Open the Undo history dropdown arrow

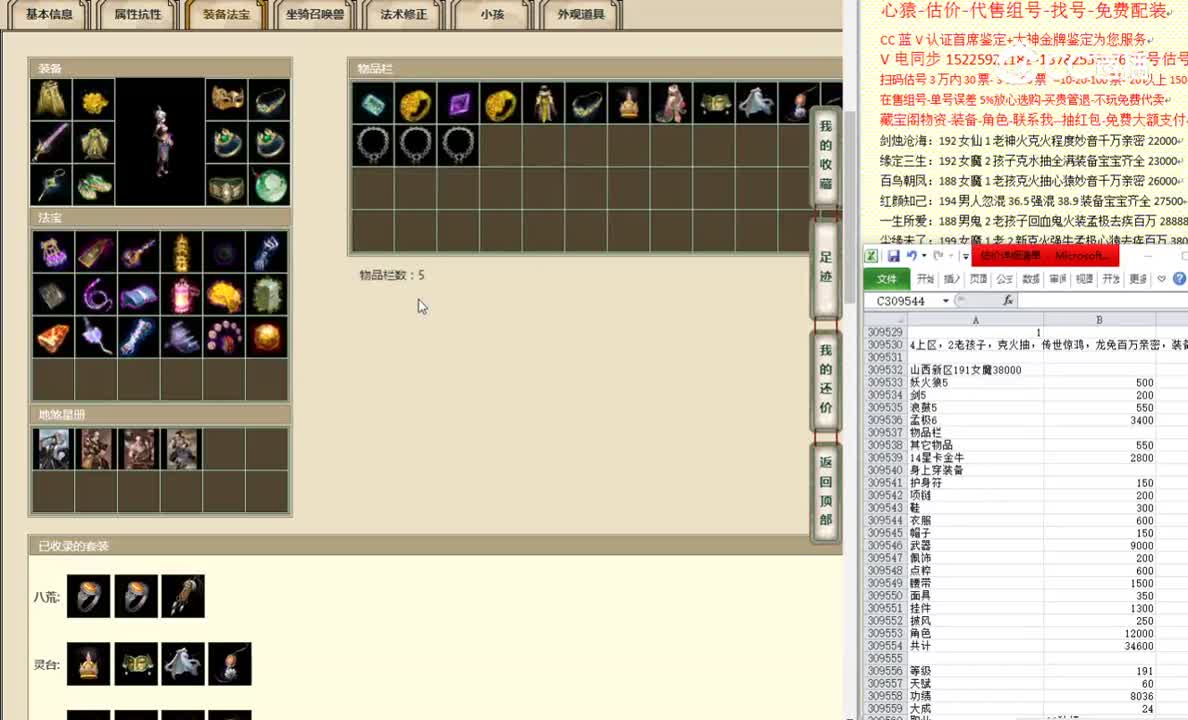923,256
